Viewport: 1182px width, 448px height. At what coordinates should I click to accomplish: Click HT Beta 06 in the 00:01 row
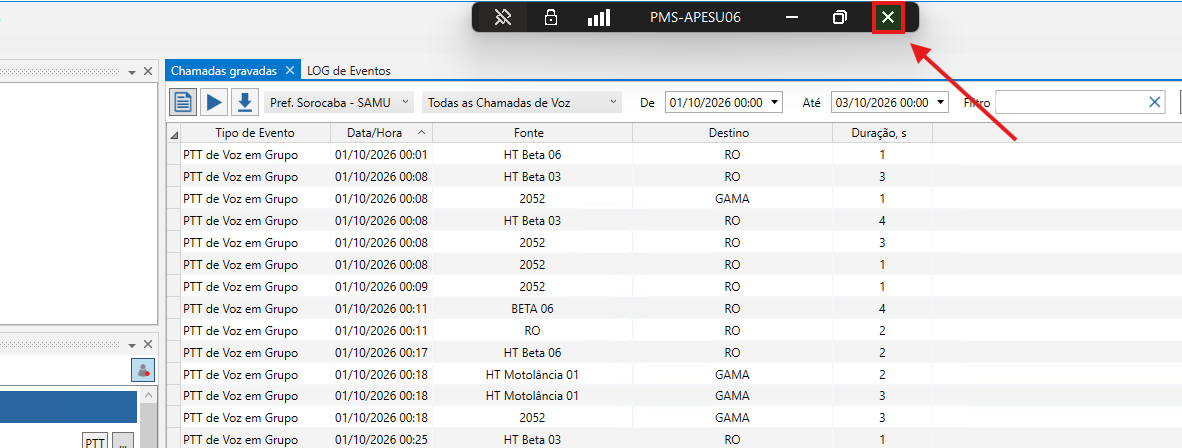(532, 155)
